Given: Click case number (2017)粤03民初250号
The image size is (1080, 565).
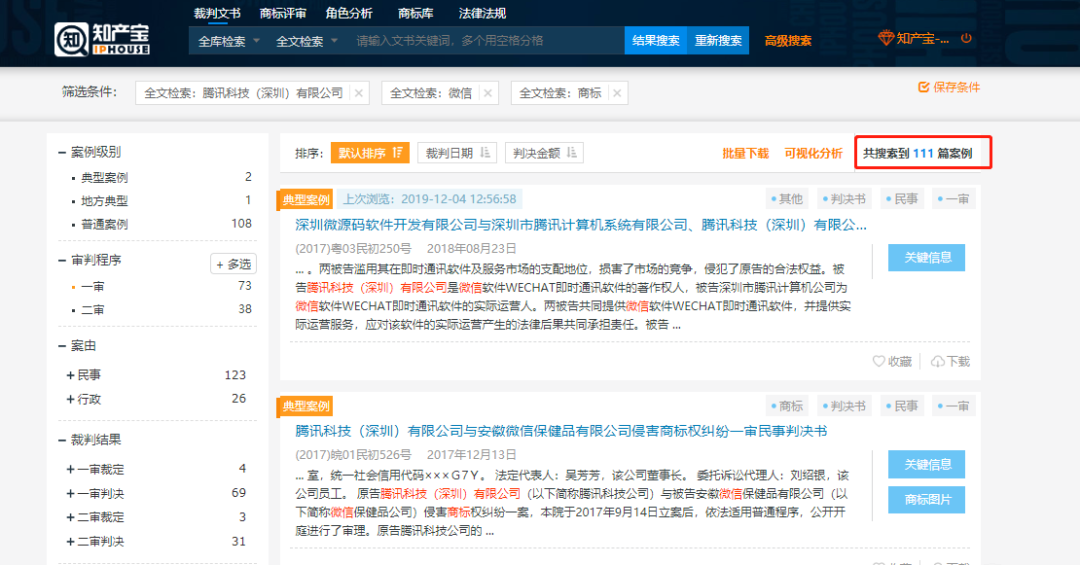Looking at the screenshot, I should coord(353,249).
